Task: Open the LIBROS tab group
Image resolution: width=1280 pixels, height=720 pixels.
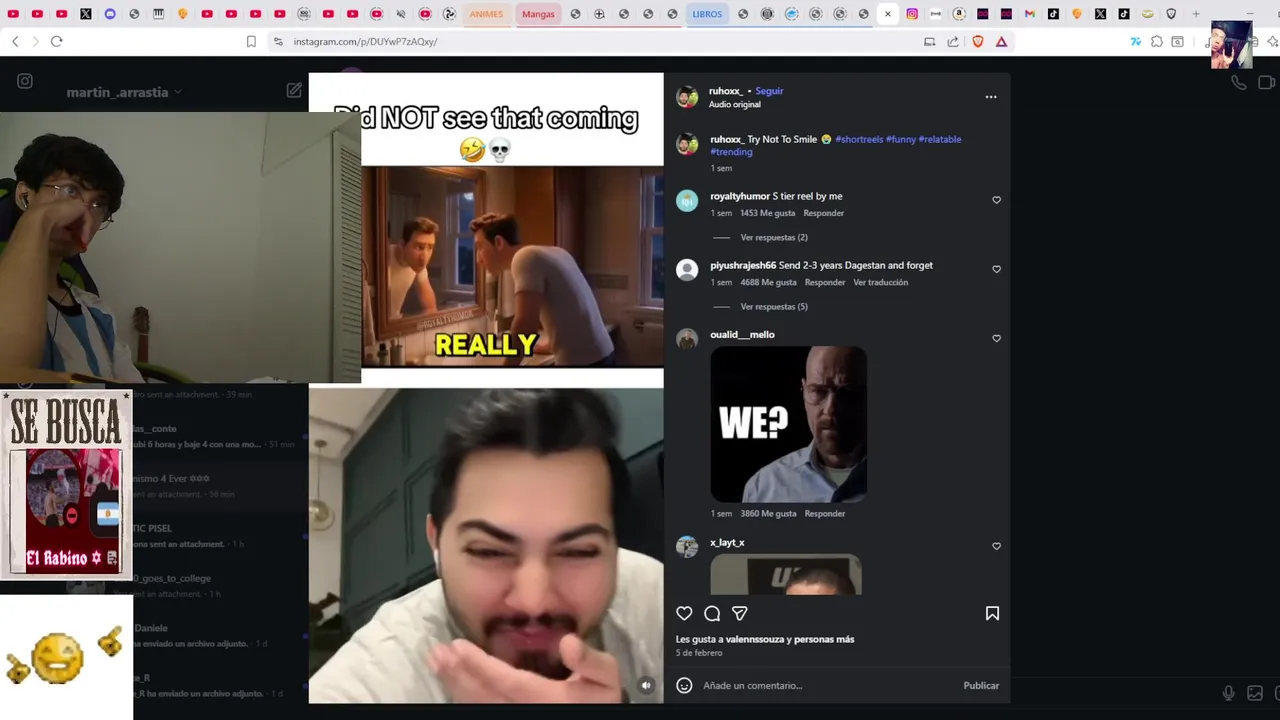Action: [707, 14]
